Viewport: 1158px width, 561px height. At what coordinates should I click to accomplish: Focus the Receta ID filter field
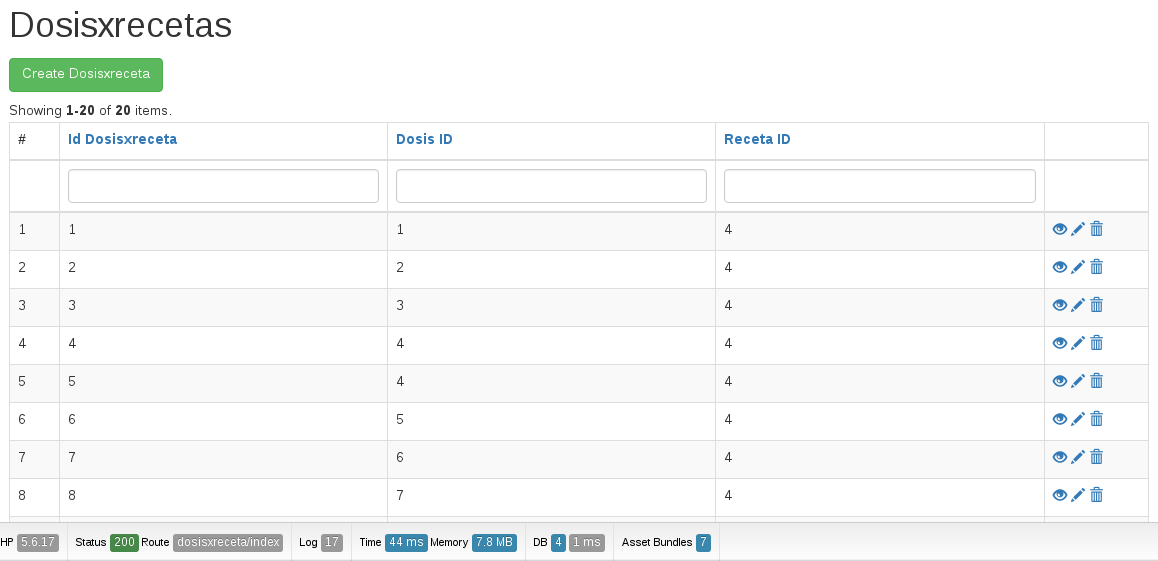(x=880, y=186)
